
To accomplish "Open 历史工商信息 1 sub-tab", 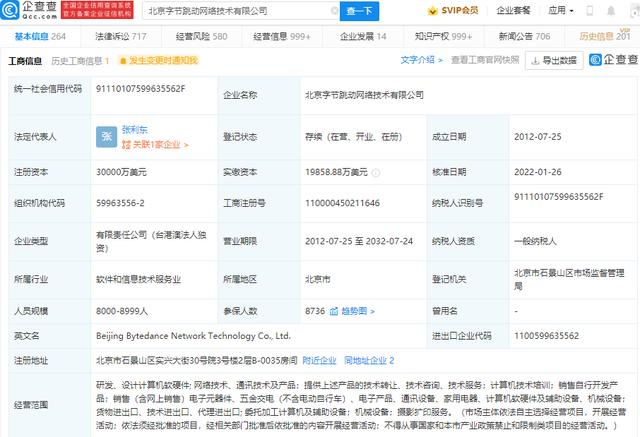I will pyautogui.click(x=80, y=61).
